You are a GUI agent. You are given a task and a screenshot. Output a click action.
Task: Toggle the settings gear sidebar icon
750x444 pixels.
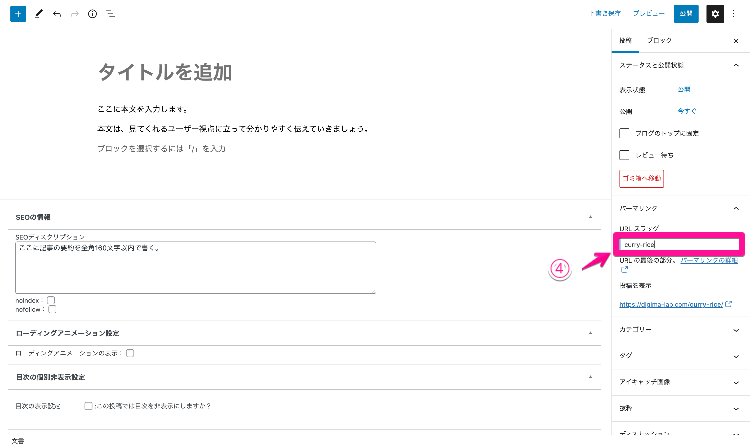[x=715, y=14]
